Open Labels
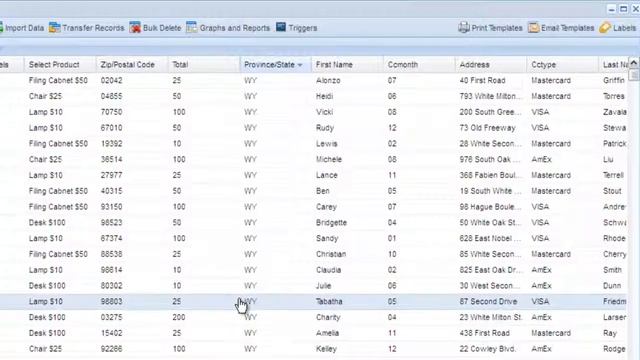 pos(624,28)
